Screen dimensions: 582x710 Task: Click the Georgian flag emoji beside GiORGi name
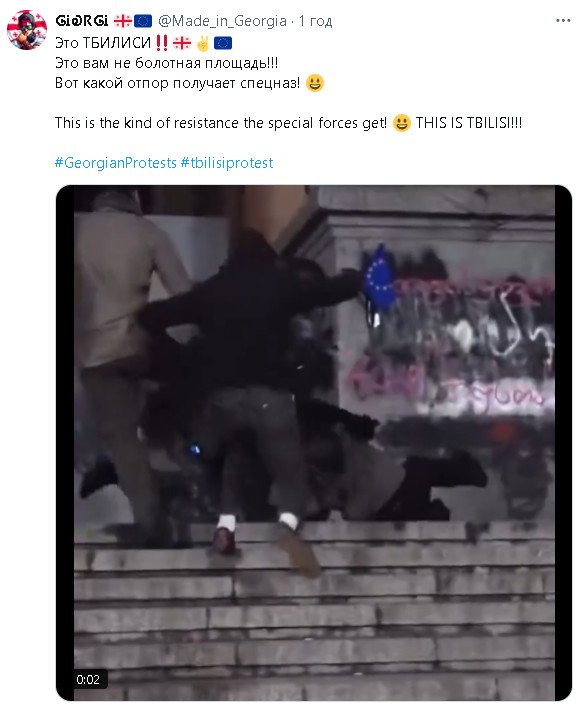(x=122, y=20)
